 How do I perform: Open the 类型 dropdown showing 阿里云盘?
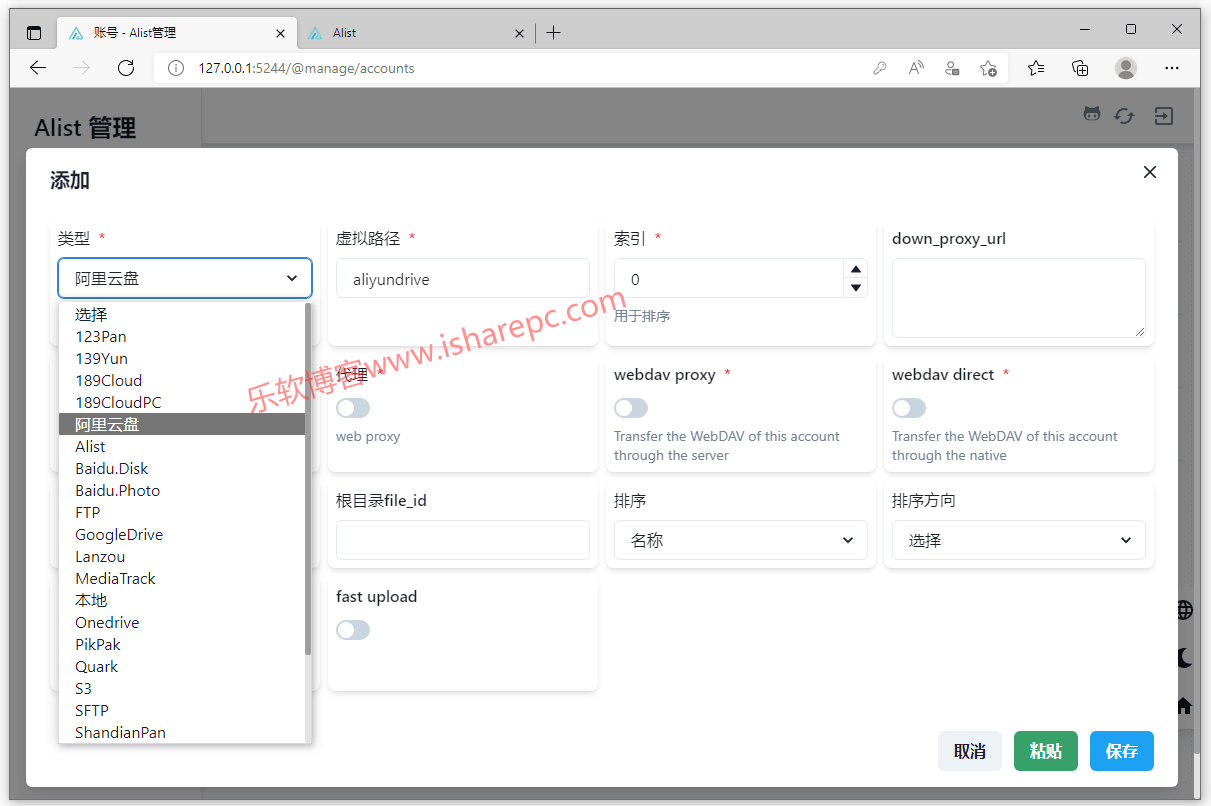pyautogui.click(x=185, y=278)
